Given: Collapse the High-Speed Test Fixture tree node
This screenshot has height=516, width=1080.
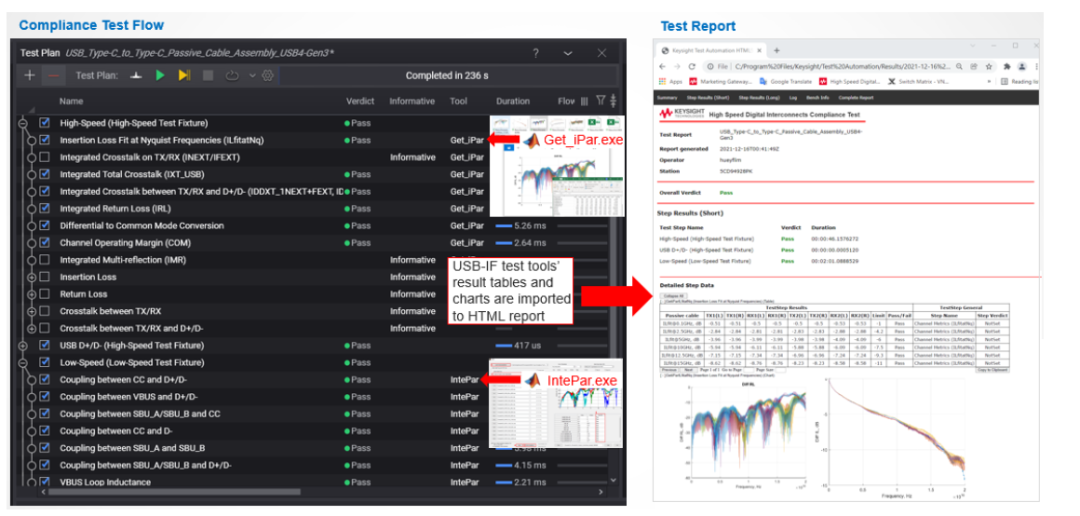Looking at the screenshot, I should click(x=23, y=123).
